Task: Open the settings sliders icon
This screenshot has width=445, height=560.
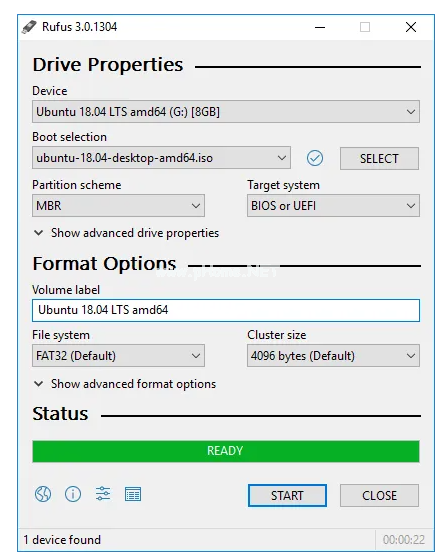Action: 103,494
